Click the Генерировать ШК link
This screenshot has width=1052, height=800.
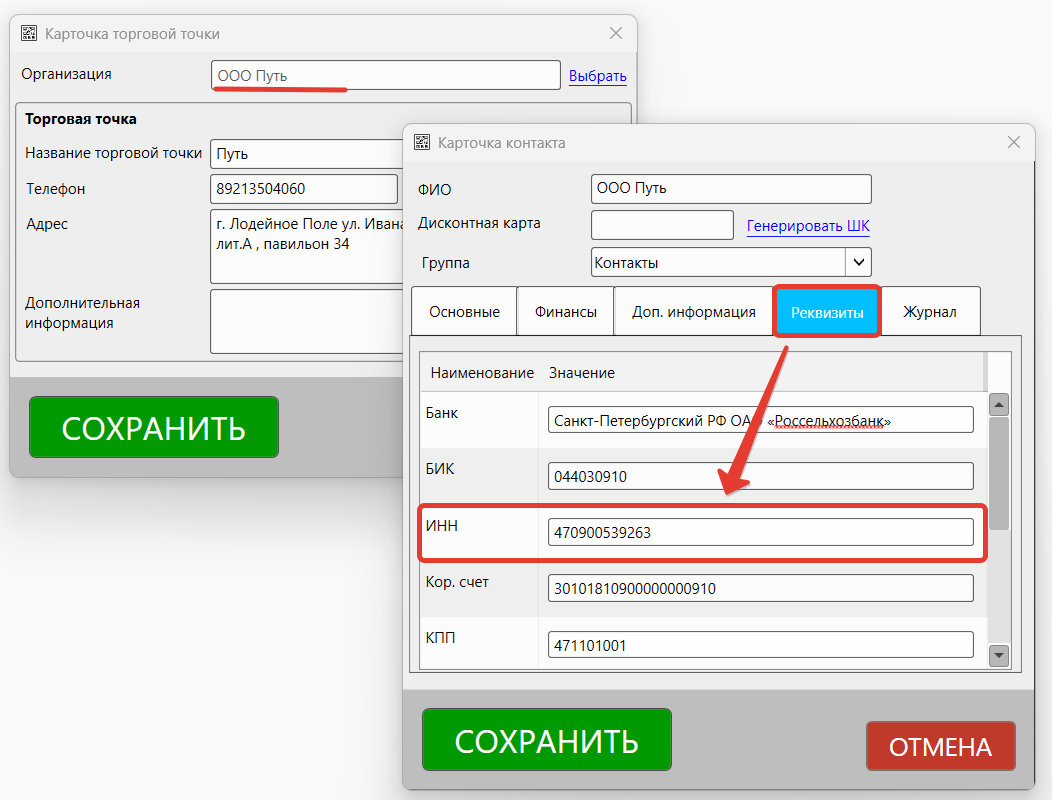808,226
